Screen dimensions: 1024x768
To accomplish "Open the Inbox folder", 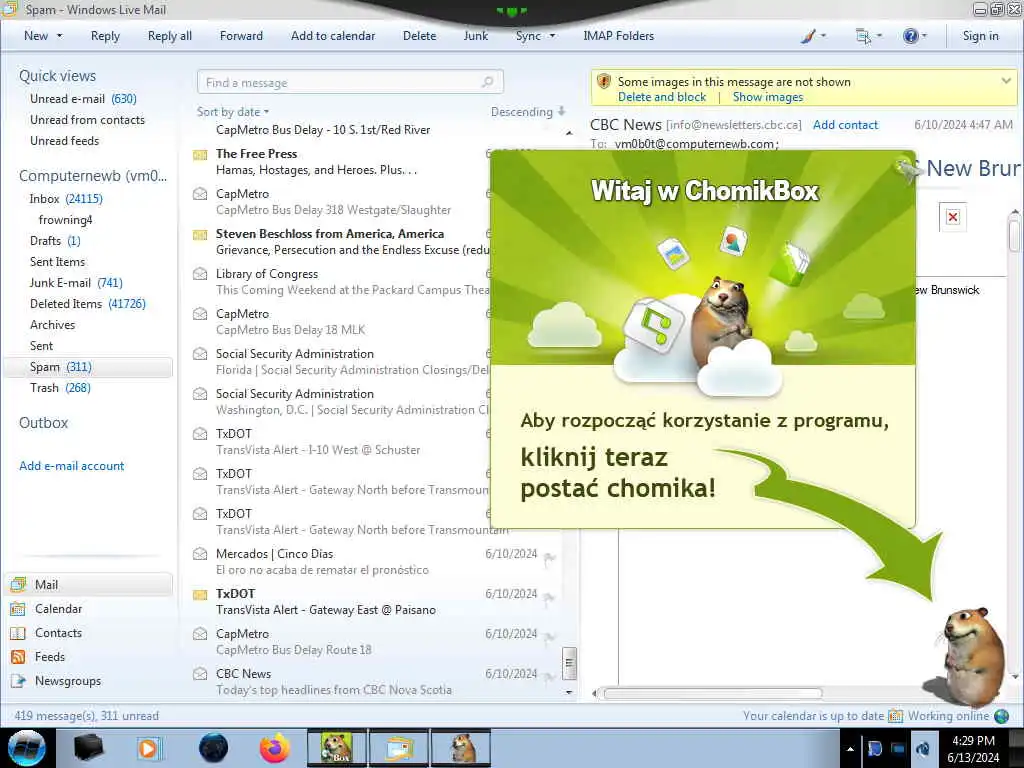I will [x=66, y=199].
